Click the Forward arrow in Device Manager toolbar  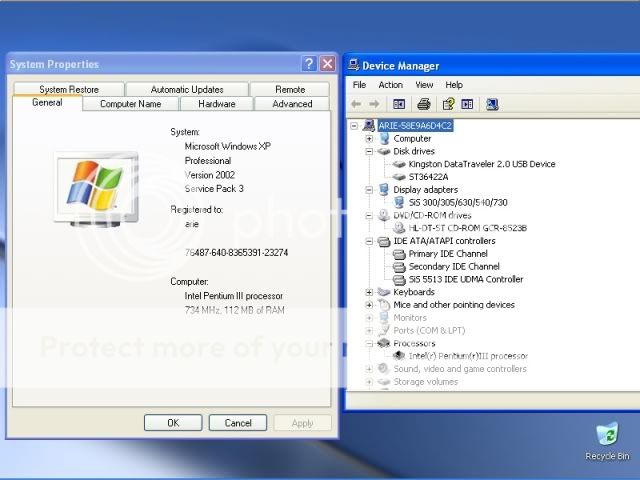click(374, 104)
